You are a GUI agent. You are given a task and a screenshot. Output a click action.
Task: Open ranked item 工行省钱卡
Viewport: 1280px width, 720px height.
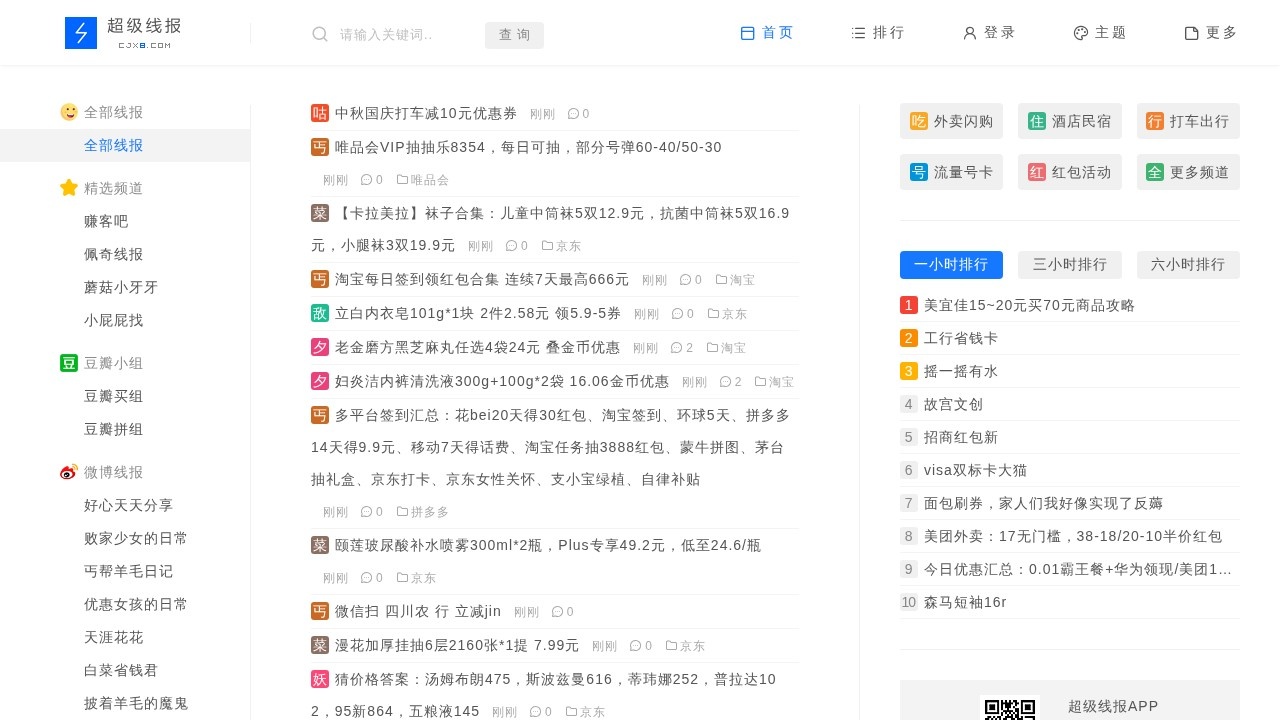[961, 338]
